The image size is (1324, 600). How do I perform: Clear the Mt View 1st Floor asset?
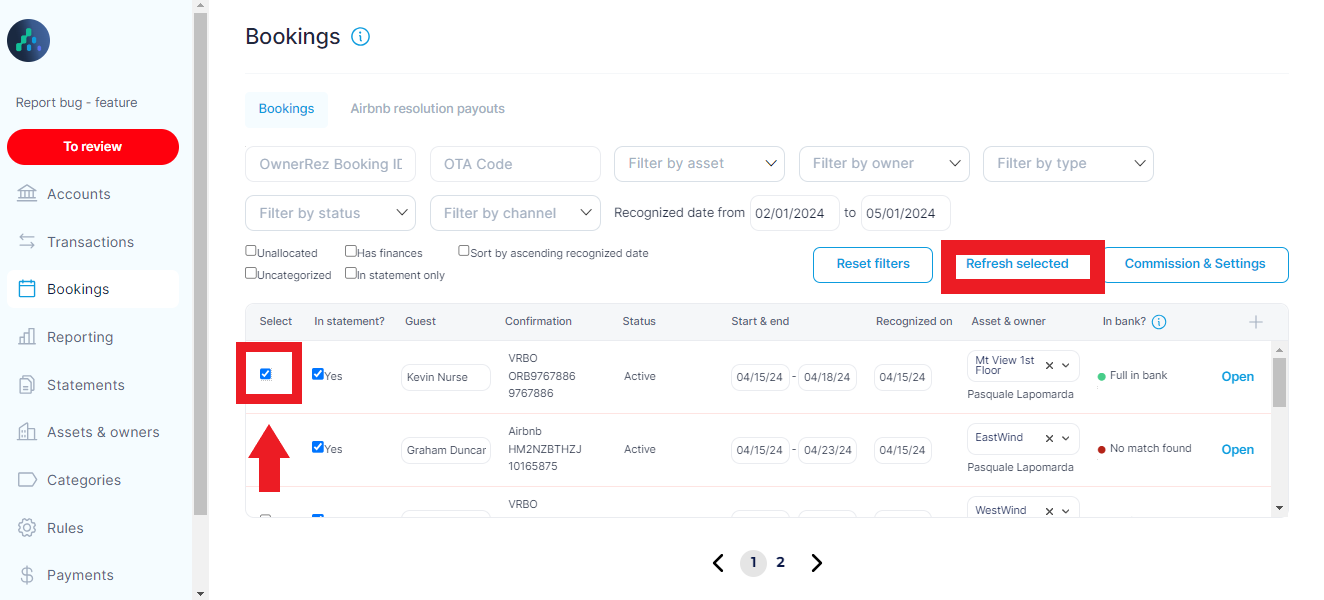pyautogui.click(x=1049, y=366)
